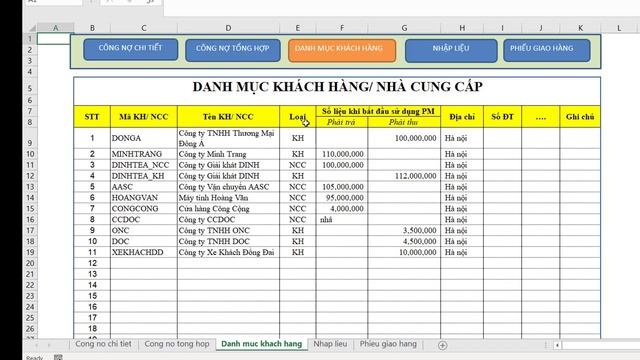640x360 pixels.
Task: Open the Phieu giao hang sheet tab
Action: (388, 344)
